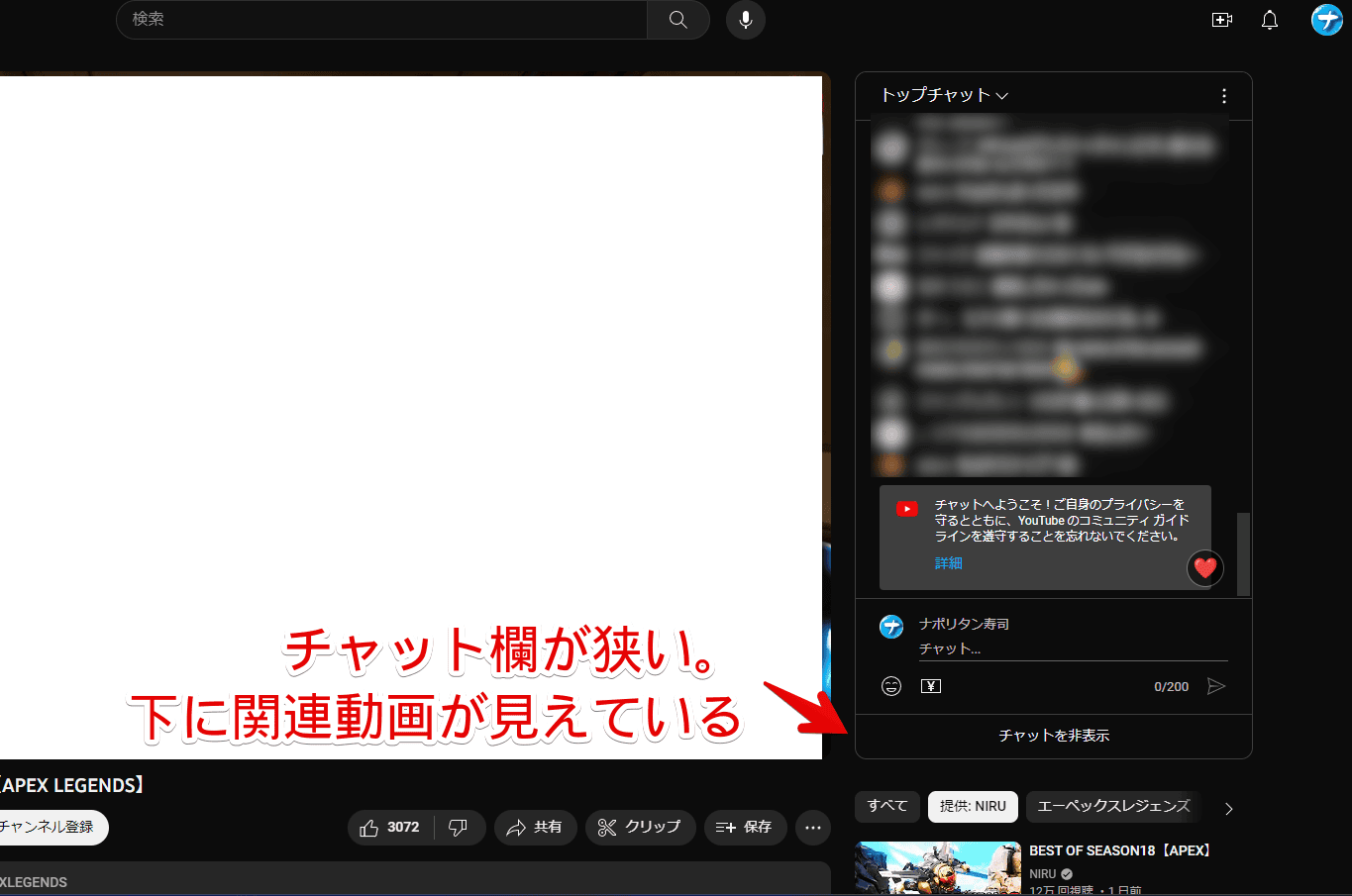Open Super Chat yen icon
Screen dimensions: 1352x896
[x=931, y=686]
